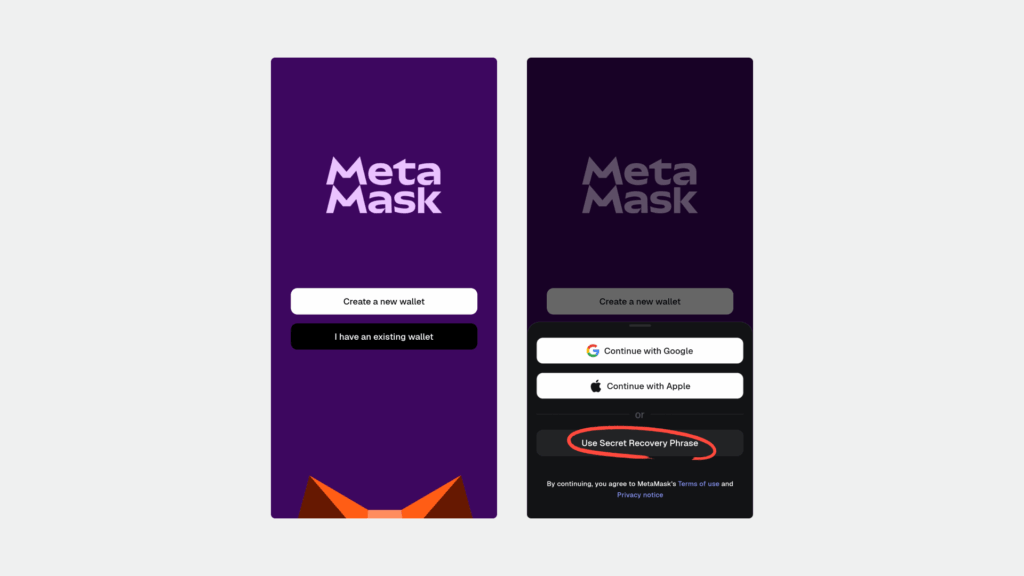
Task: Click the 'or' divider text
Action: [639, 415]
